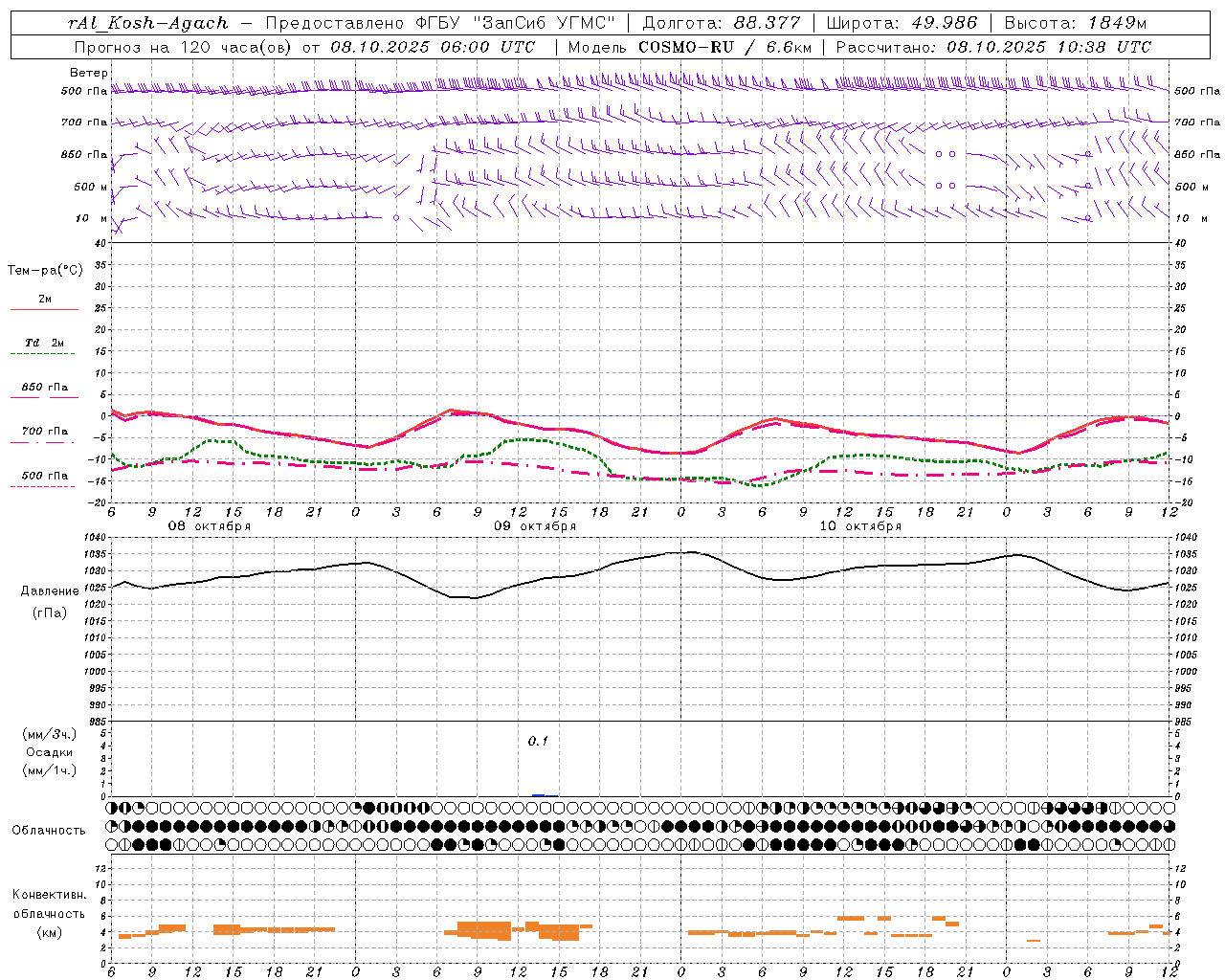Click the Тем-ра(°C) axis title

[x=45, y=271]
